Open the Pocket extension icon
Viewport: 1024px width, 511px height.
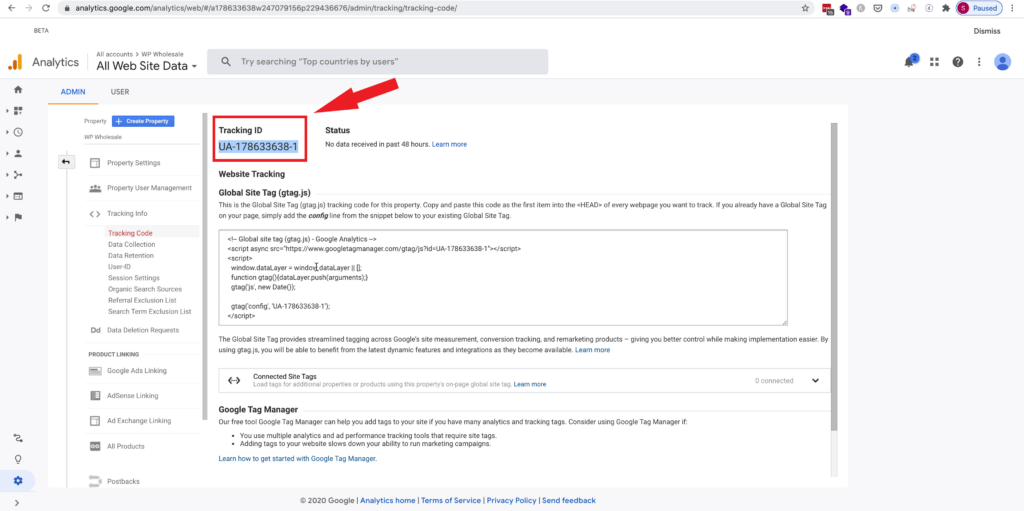878,8
